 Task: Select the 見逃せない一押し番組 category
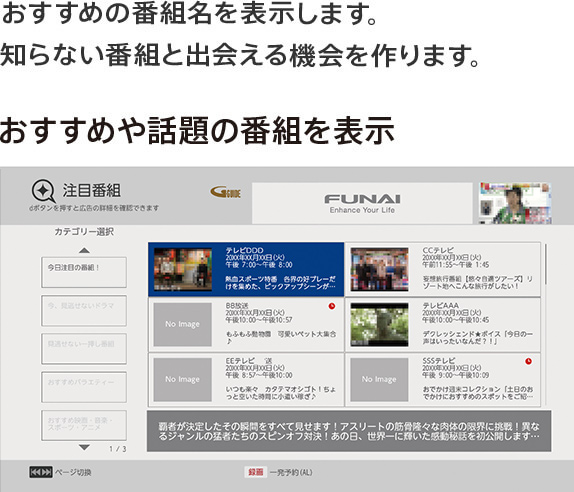coord(84,348)
